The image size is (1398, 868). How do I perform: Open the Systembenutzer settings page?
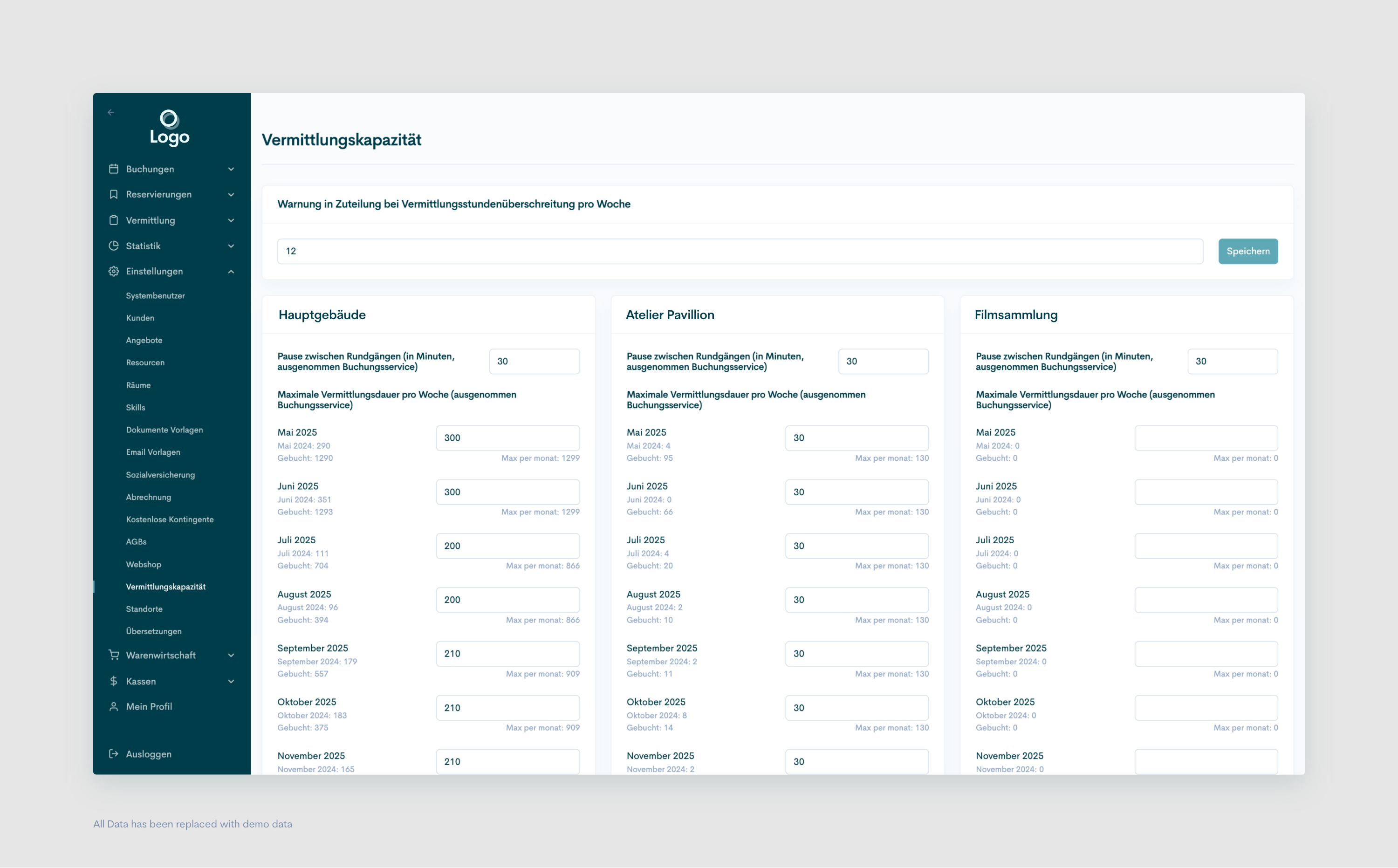coord(155,296)
